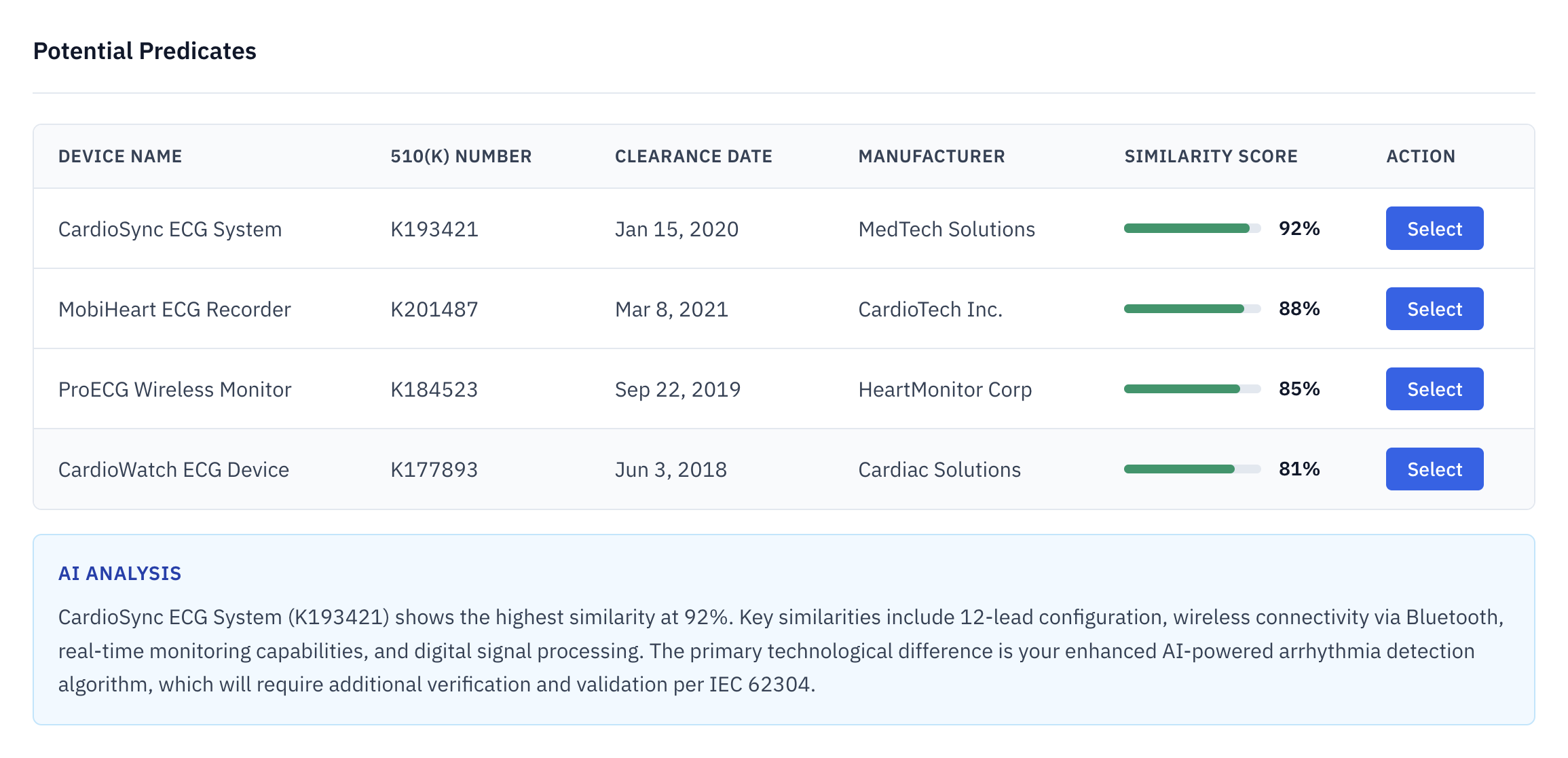Image resolution: width=1568 pixels, height=758 pixels.
Task: Click the 81% similarity progress bar
Action: pos(1192,469)
